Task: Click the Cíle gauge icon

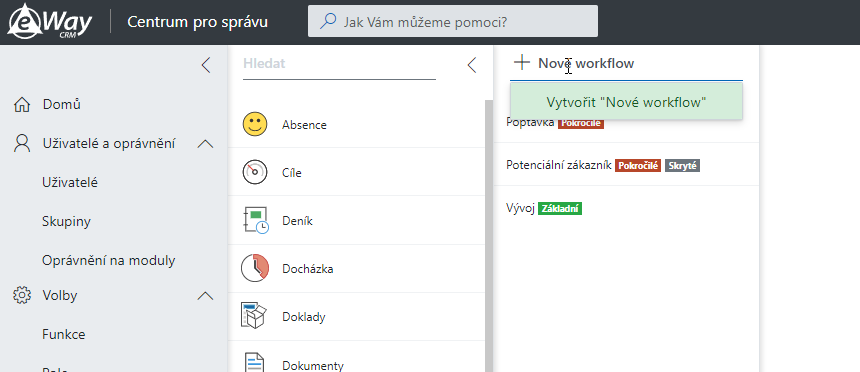Action: pos(254,172)
